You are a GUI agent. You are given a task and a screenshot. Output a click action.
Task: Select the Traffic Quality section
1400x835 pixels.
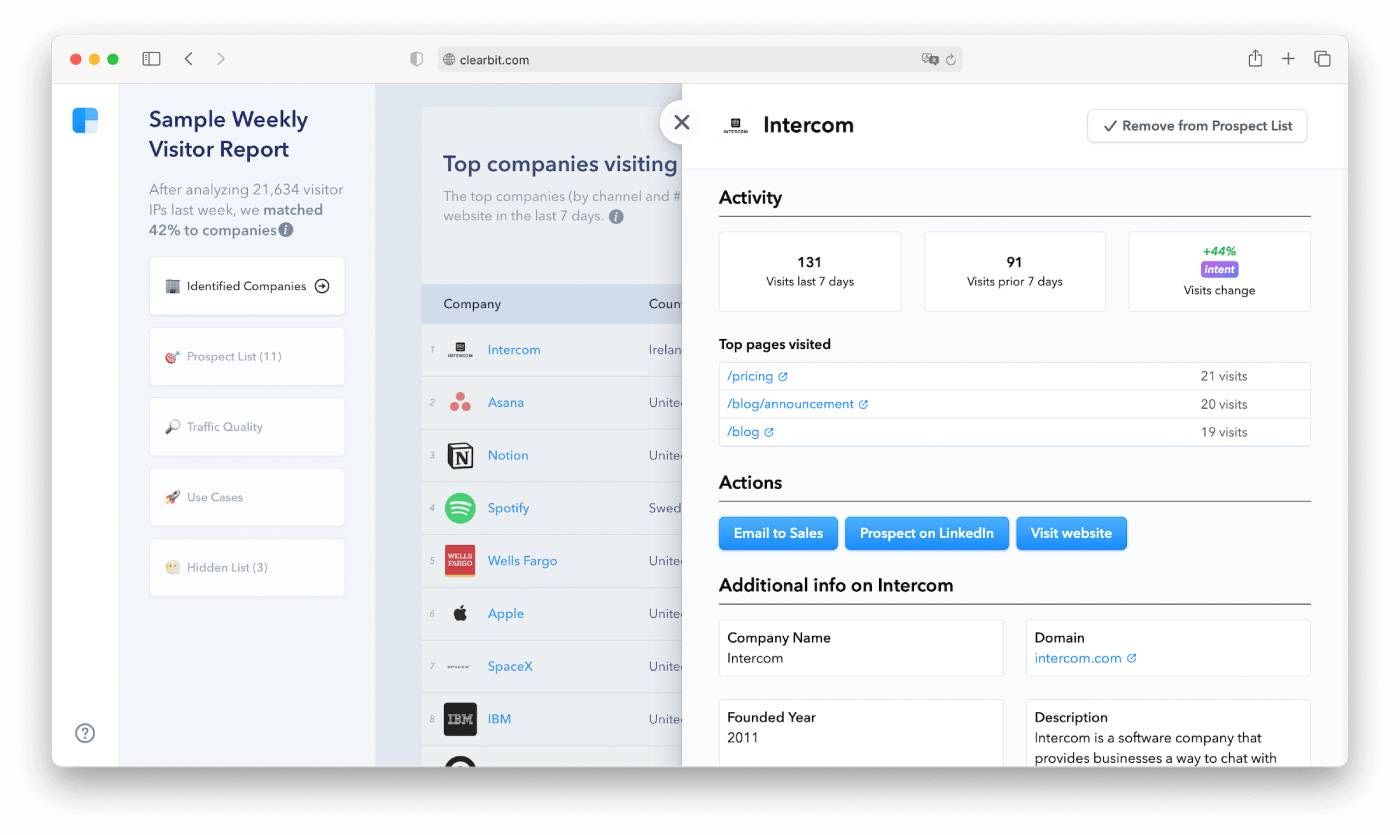pos(247,427)
